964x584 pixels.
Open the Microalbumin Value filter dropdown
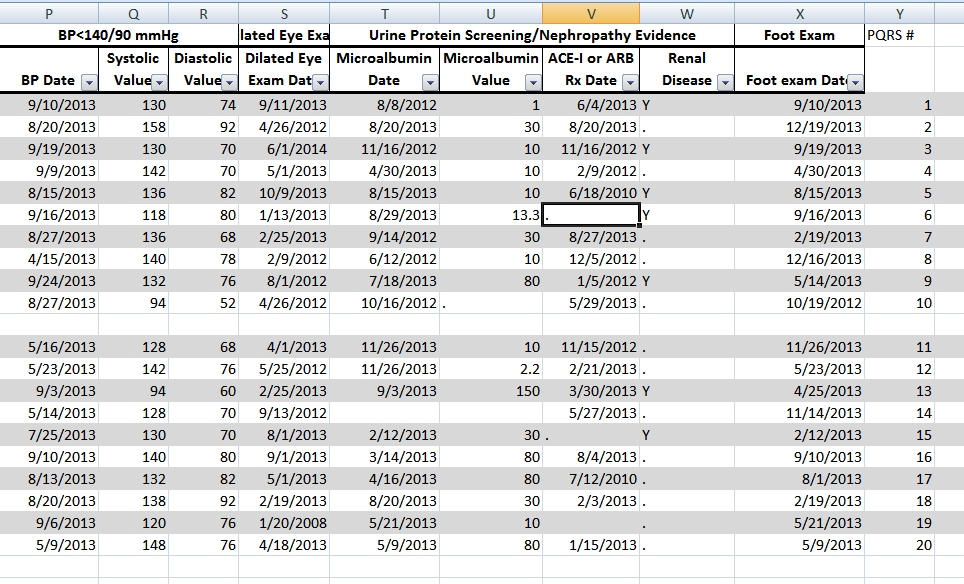click(533, 82)
